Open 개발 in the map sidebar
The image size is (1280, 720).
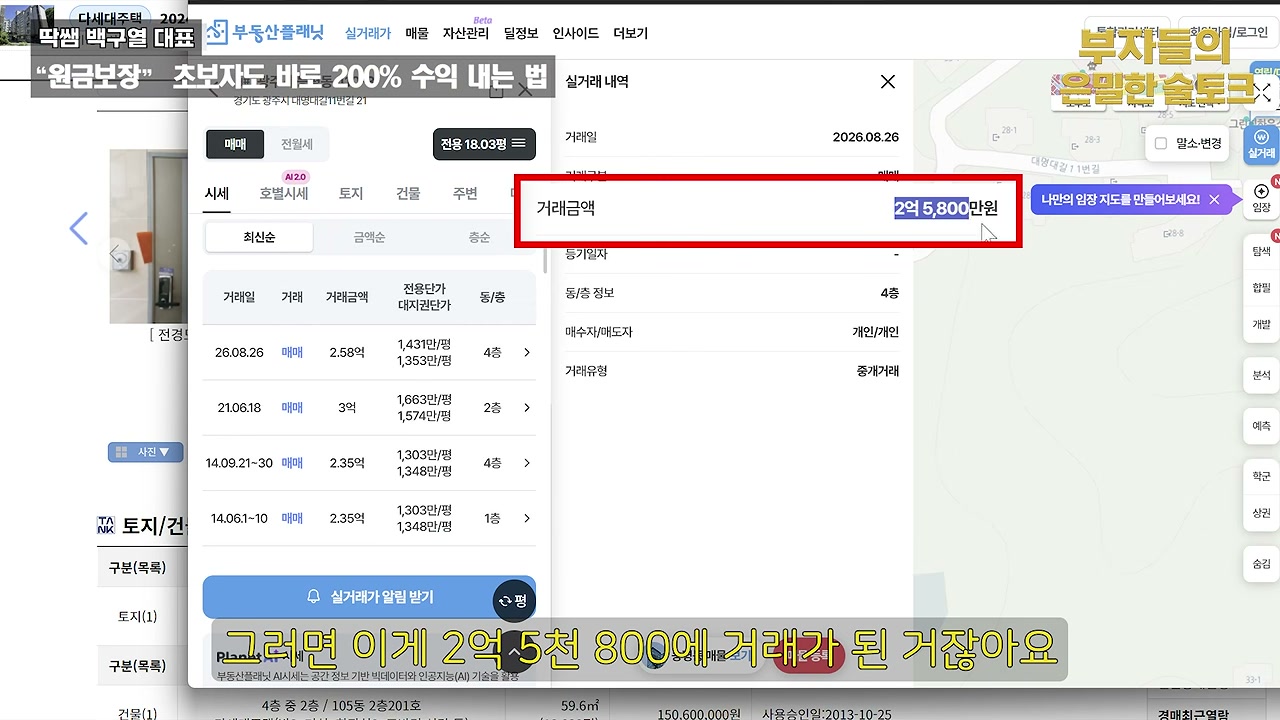click(1261, 324)
